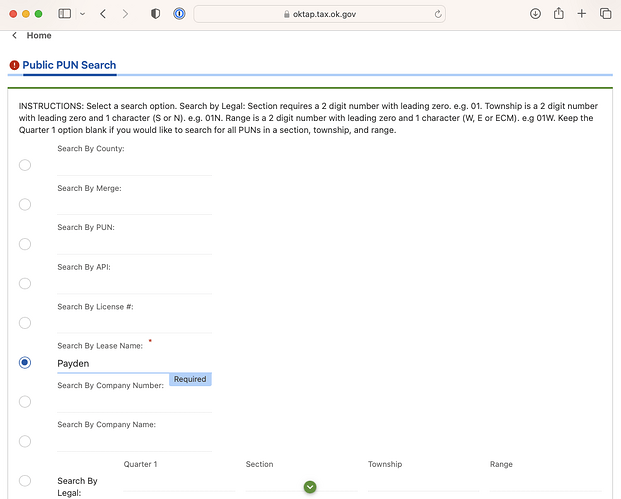Select the Search By API radio button
This screenshot has height=499, width=621.
pyautogui.click(x=25, y=284)
